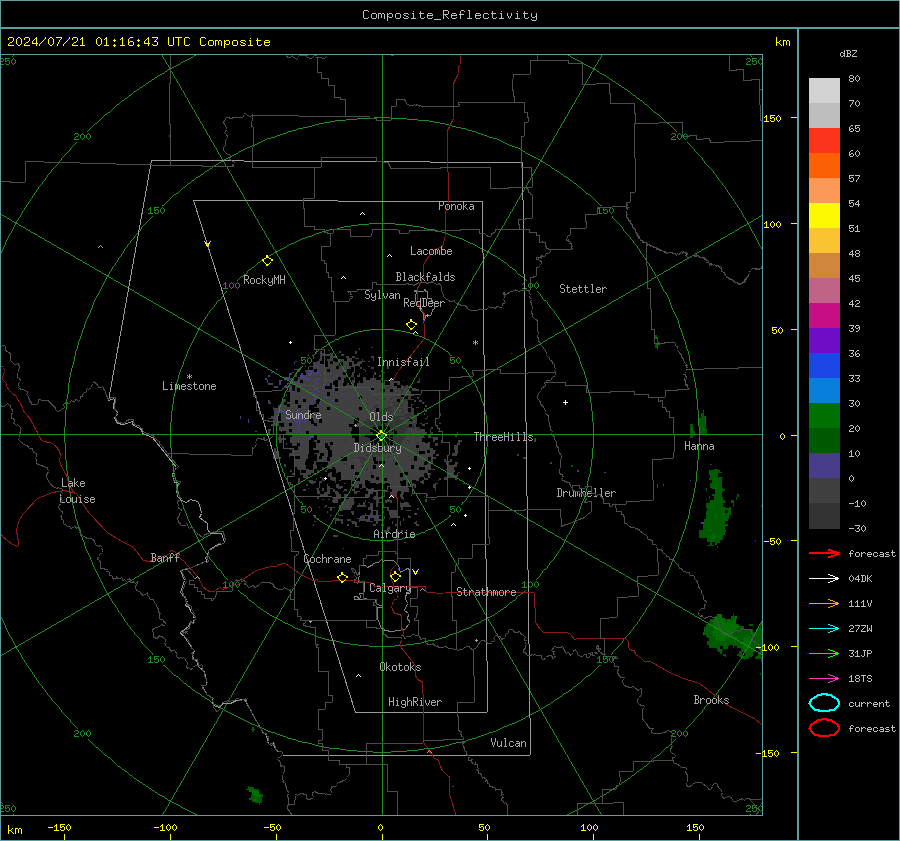Click the Innisfail label on map
The height and width of the screenshot is (841, 900).
403,362
